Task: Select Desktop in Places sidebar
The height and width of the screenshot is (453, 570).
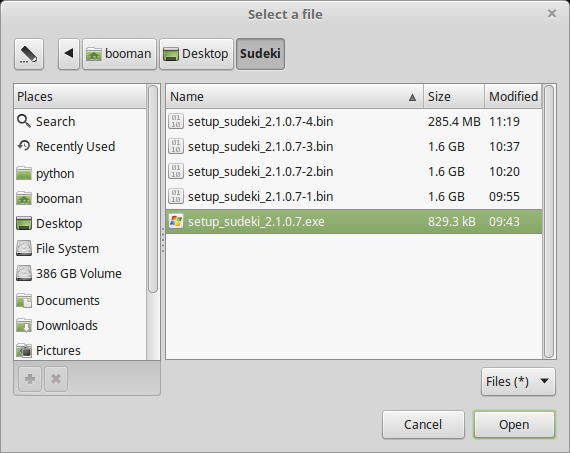Action: tap(80, 224)
